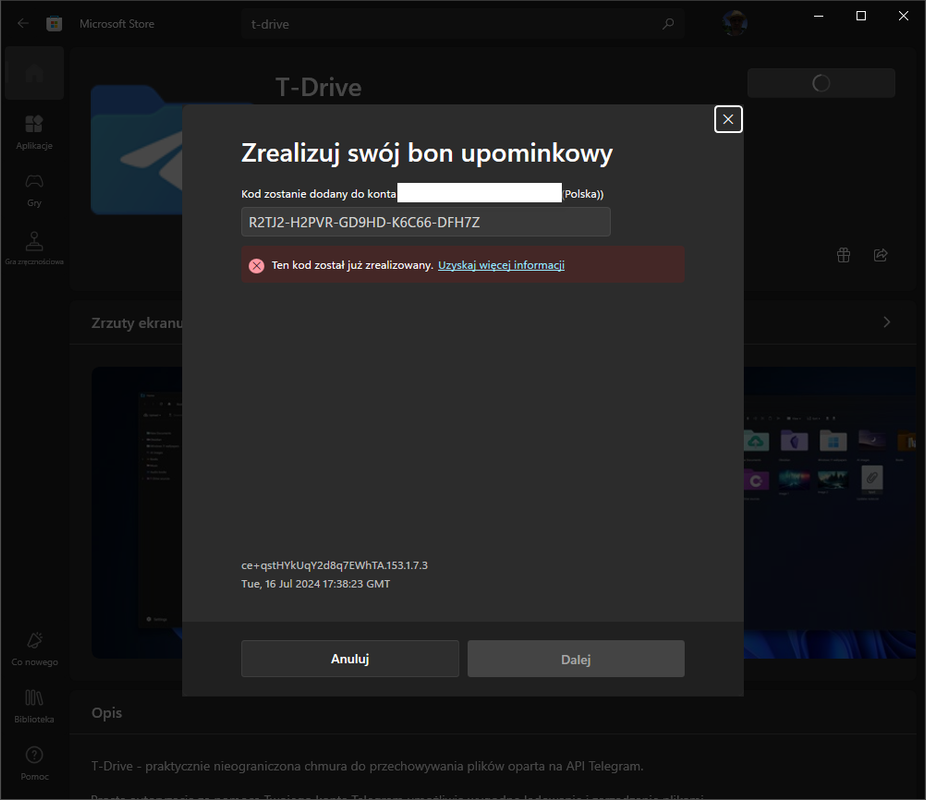Click the Zrealizuj swój bon upominkowy heading
926x800 pixels.
point(427,153)
